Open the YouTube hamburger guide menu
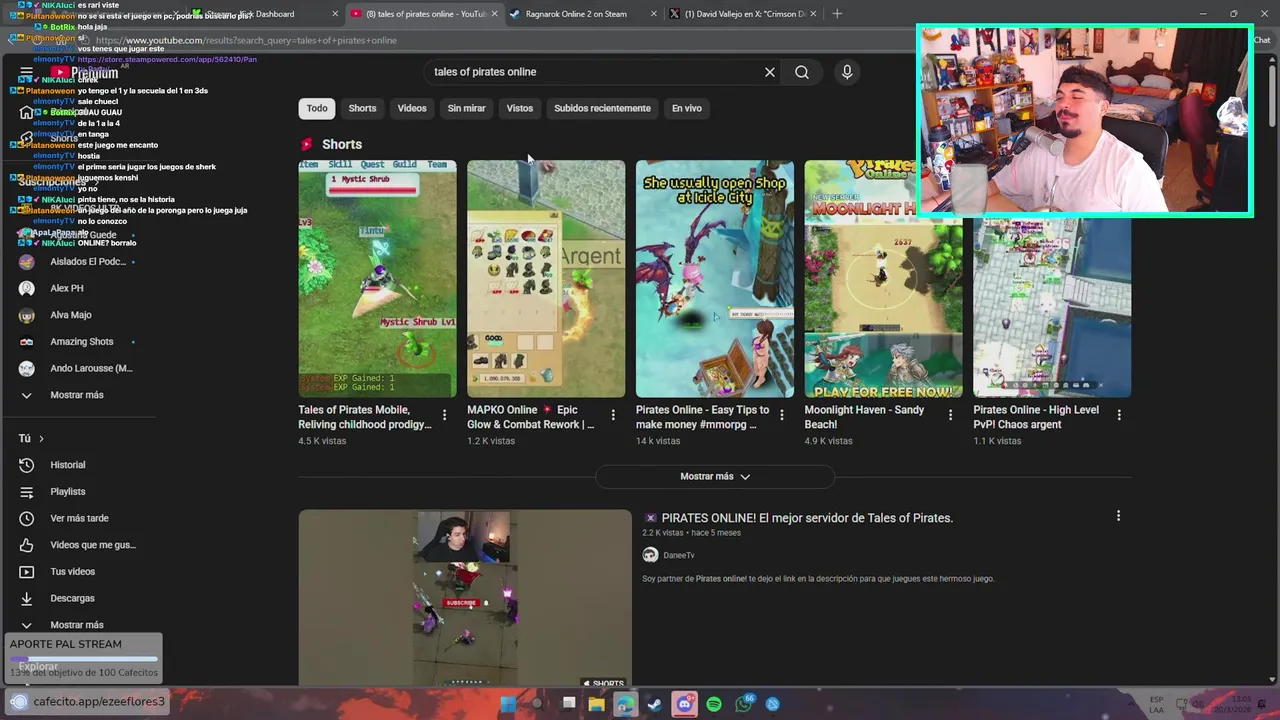Viewport: 1280px width, 720px height. click(26, 72)
